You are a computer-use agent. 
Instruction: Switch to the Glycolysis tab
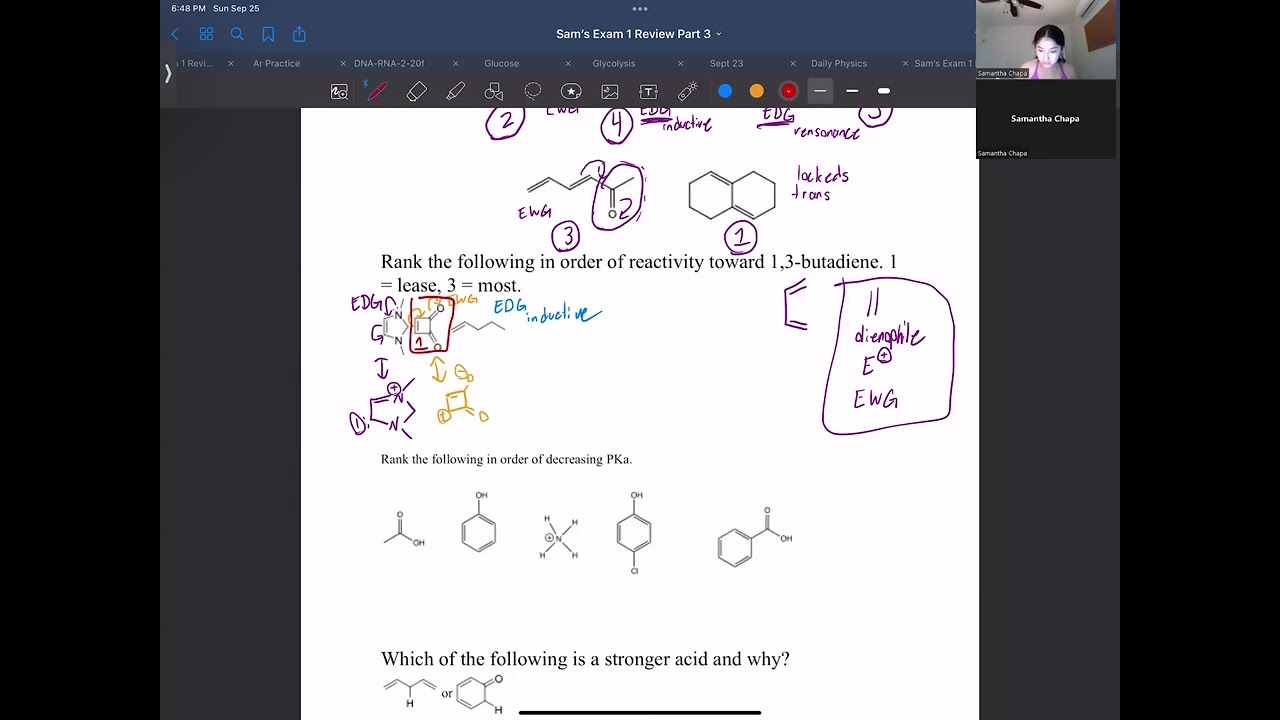click(614, 63)
